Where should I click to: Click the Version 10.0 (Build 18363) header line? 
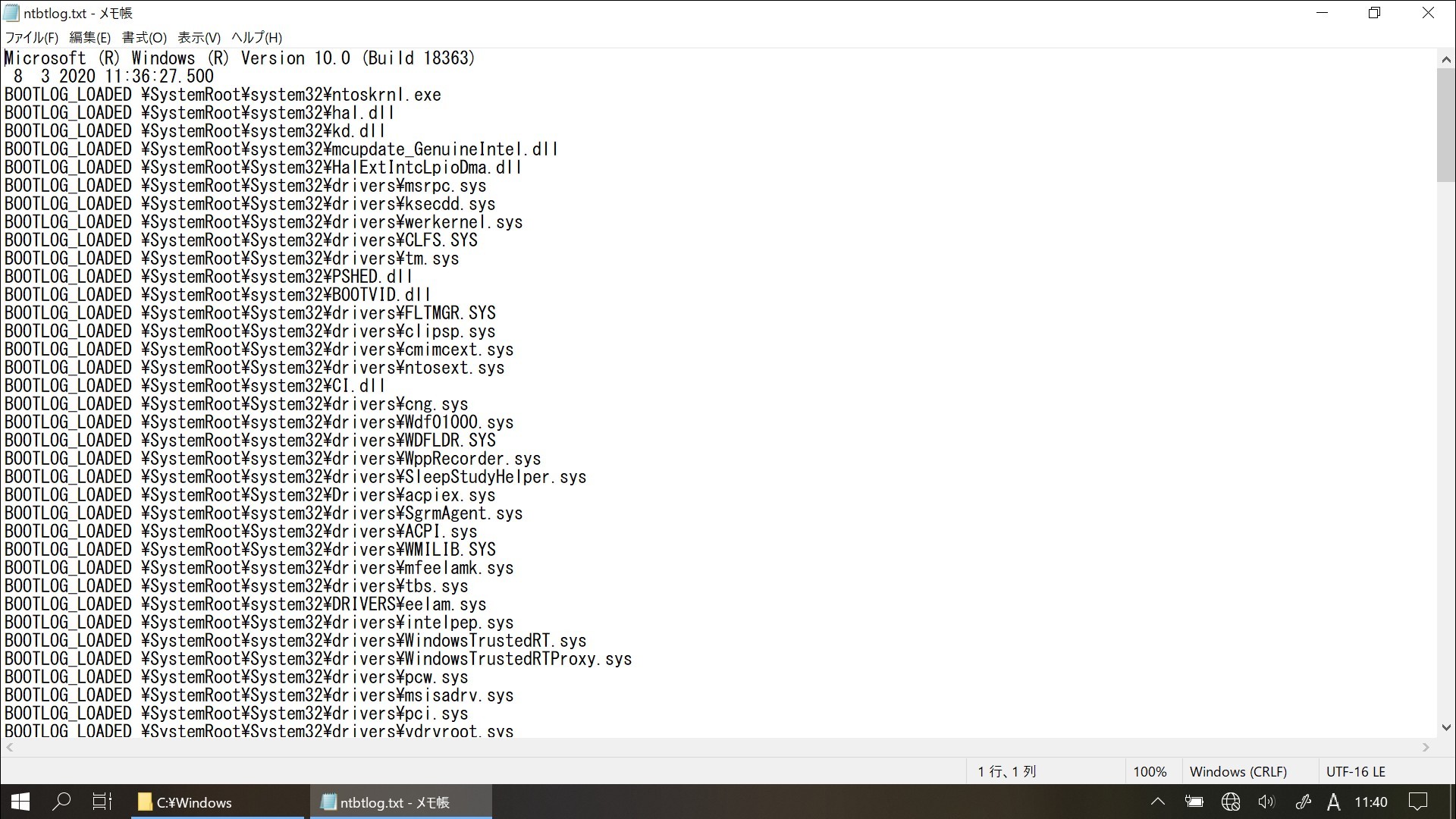(x=240, y=58)
